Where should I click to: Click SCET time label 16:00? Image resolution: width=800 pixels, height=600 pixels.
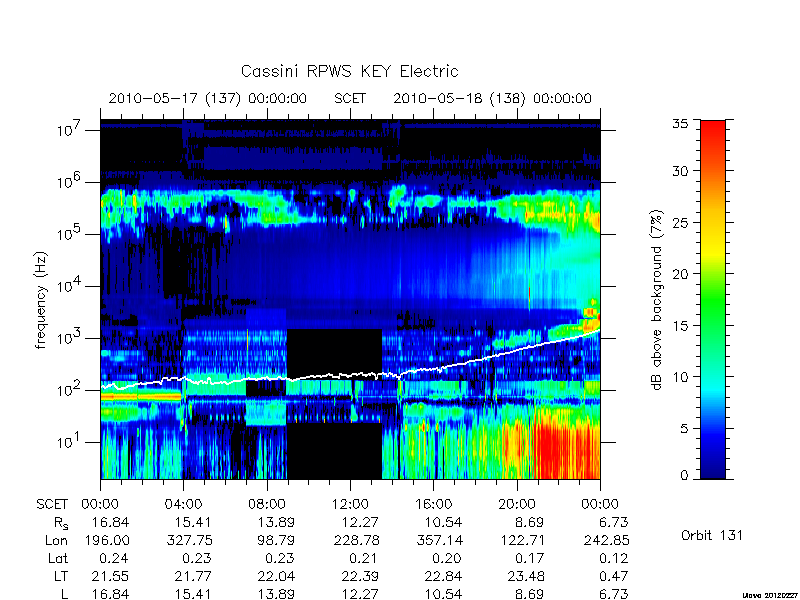(x=433, y=504)
